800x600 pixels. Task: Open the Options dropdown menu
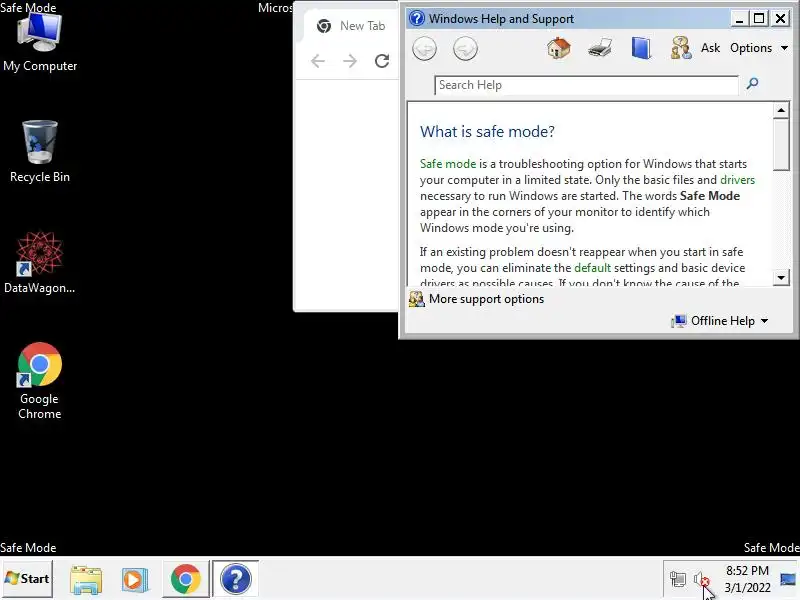759,48
